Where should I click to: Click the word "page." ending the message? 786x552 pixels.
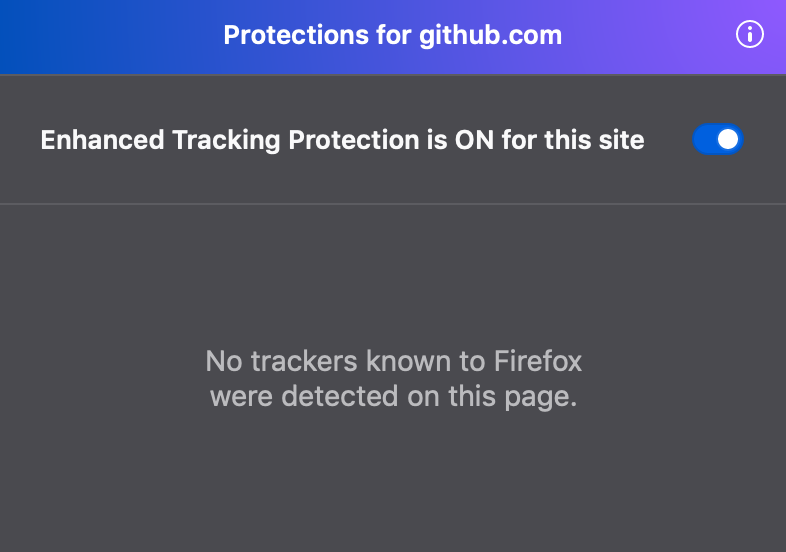544,397
